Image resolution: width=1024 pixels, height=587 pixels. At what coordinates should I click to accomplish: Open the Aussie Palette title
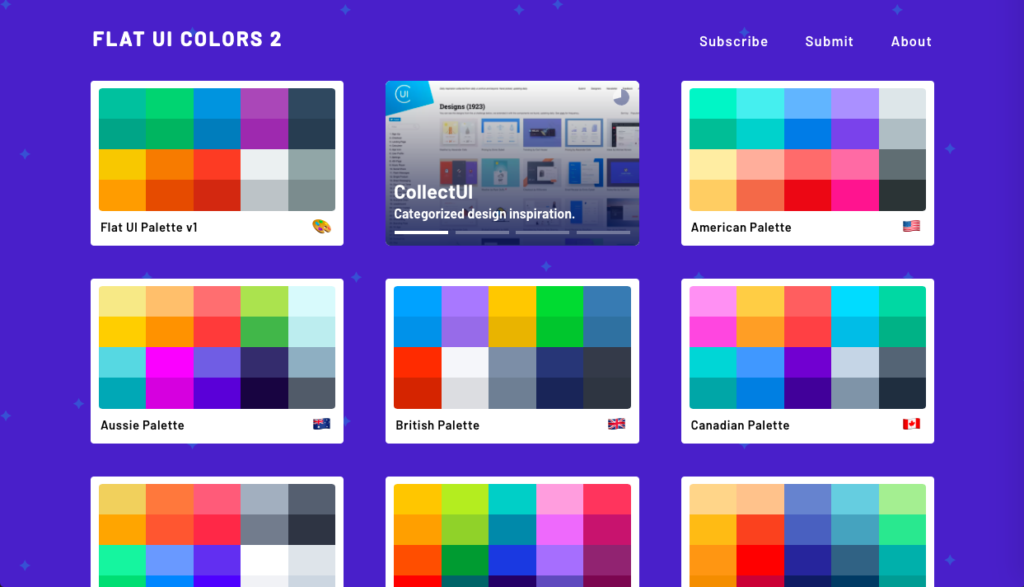pos(142,426)
